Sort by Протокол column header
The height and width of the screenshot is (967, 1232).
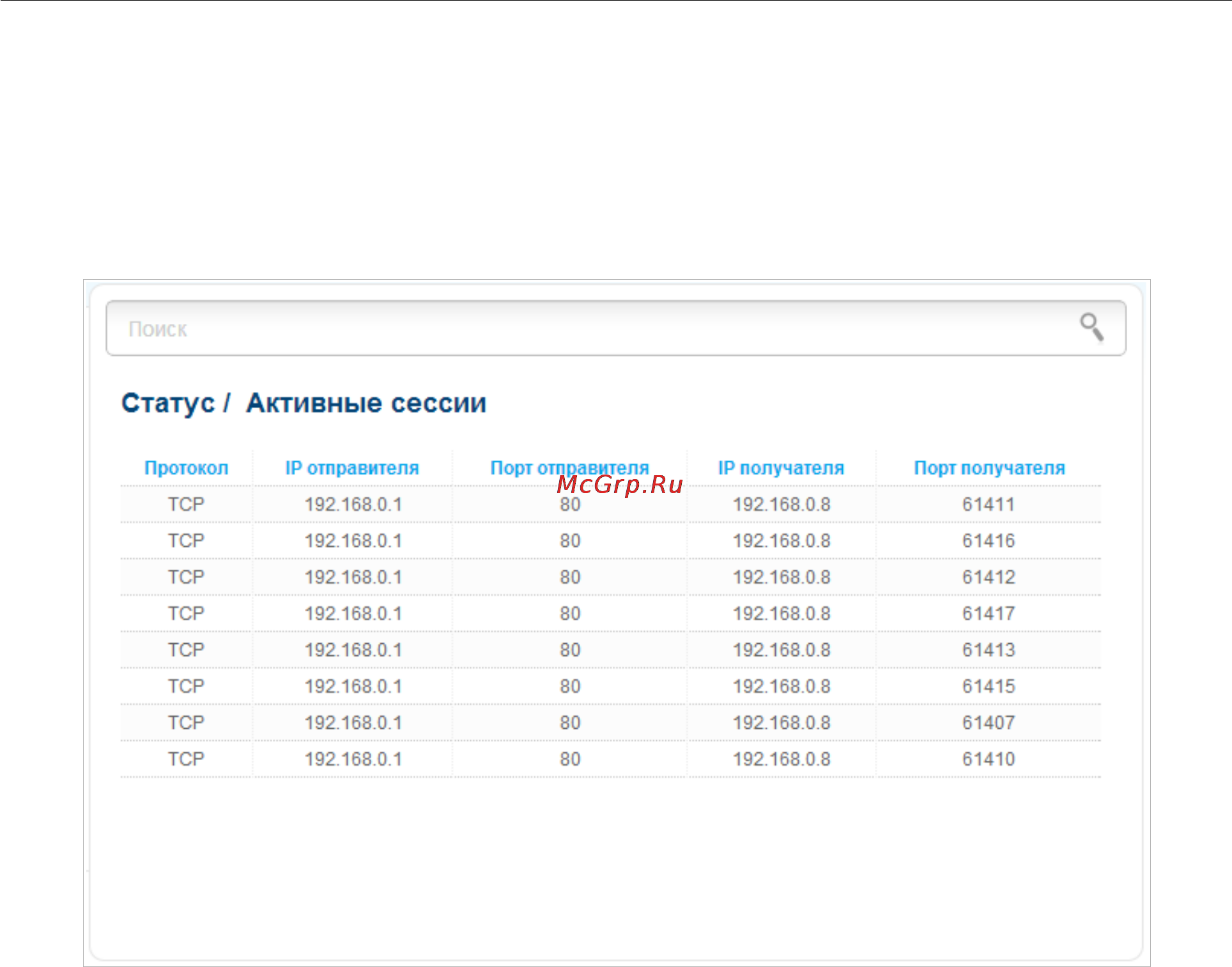coord(186,468)
